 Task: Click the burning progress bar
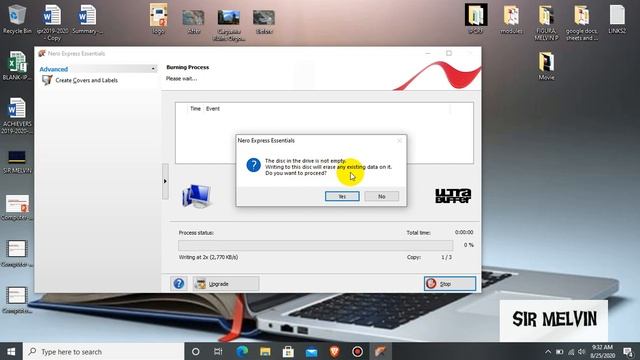[x=316, y=245]
